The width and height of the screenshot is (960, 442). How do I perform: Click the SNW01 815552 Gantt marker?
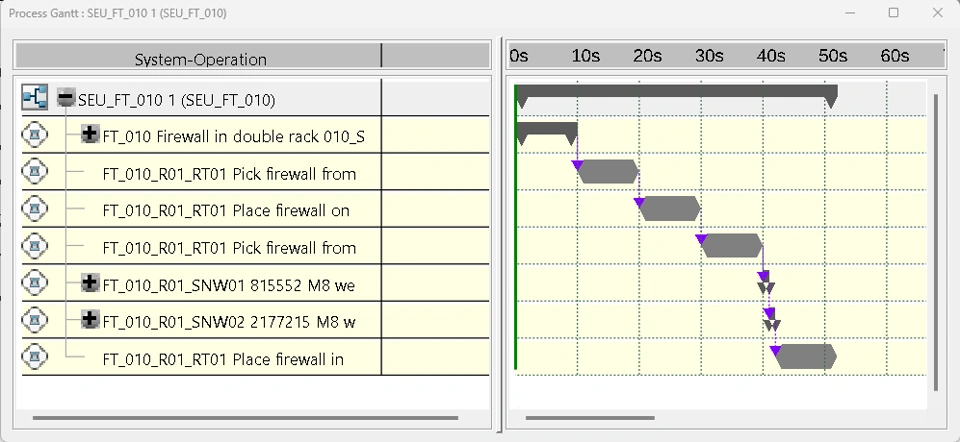[x=765, y=284]
